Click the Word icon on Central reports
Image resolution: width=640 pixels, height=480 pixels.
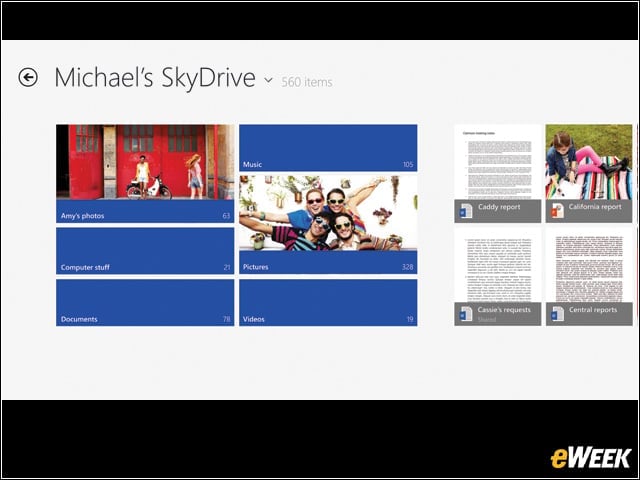557,314
